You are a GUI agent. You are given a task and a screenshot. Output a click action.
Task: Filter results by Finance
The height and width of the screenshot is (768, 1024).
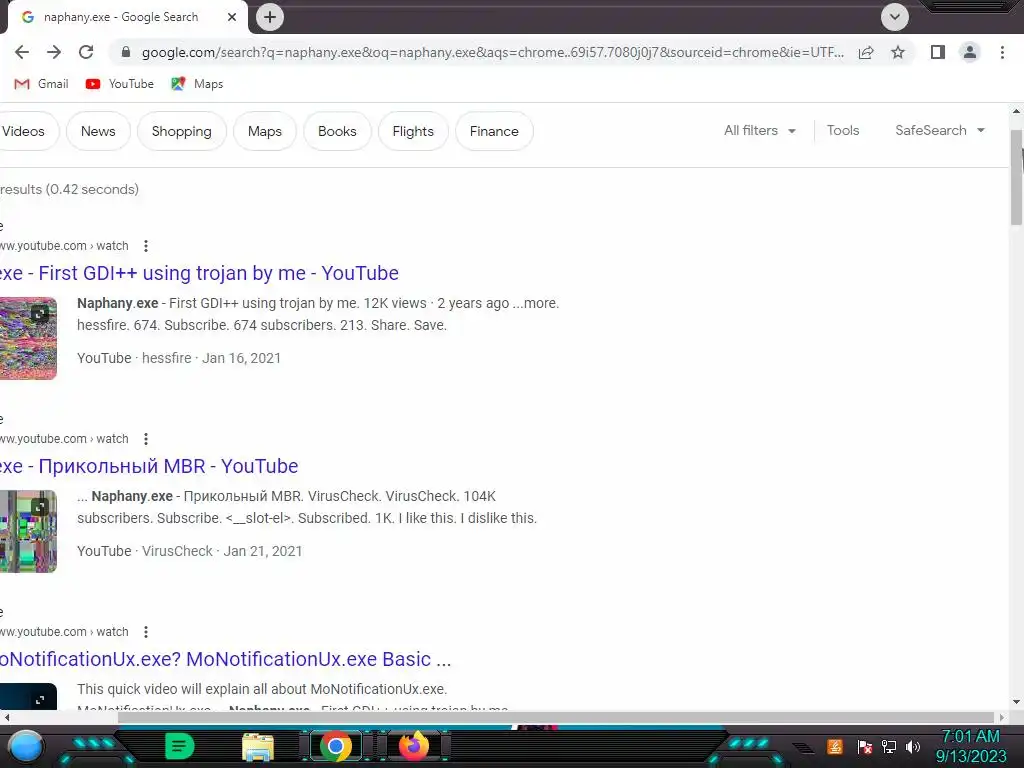(x=494, y=131)
